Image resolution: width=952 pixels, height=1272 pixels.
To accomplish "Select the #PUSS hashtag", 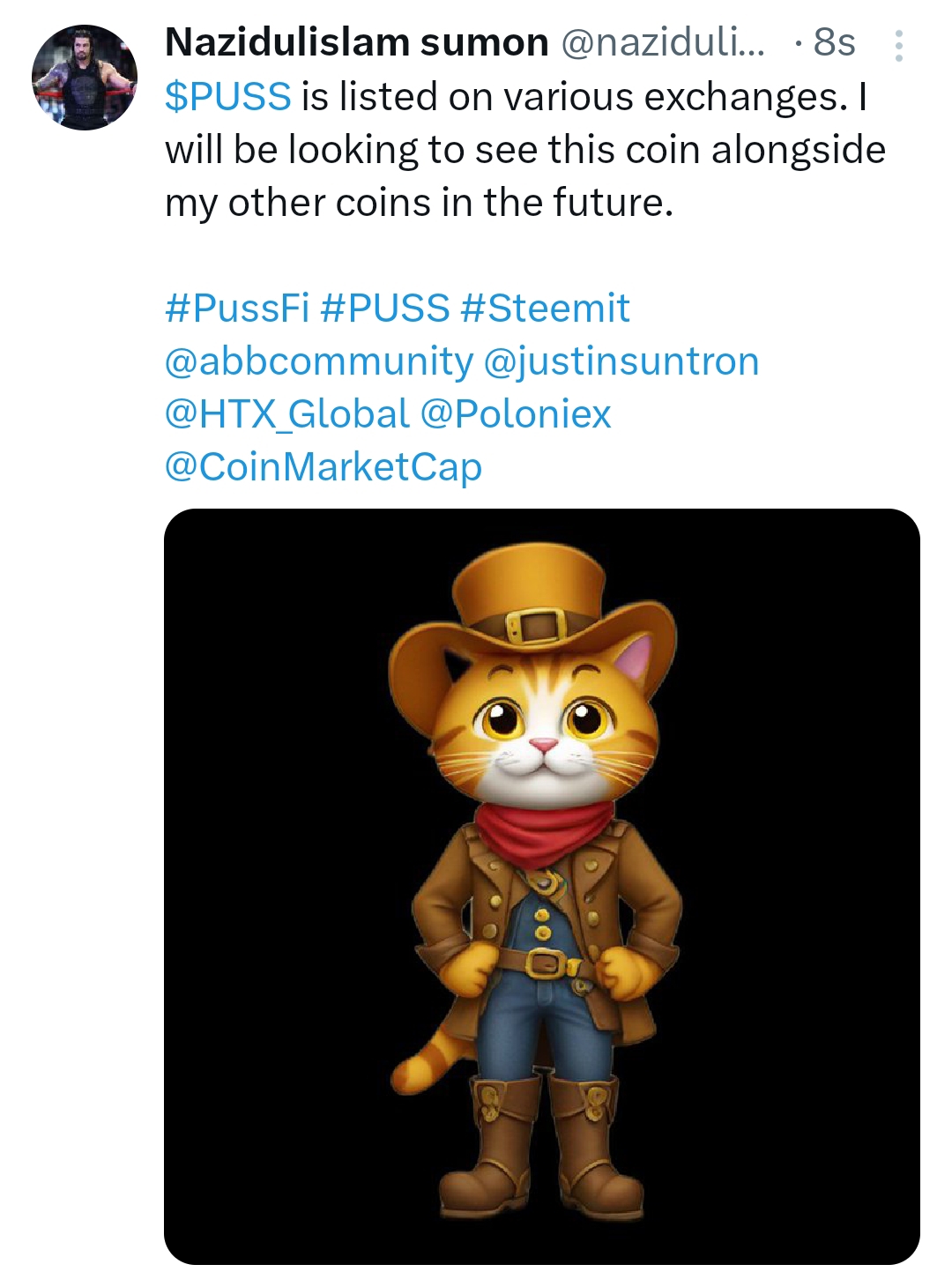I will (385, 309).
